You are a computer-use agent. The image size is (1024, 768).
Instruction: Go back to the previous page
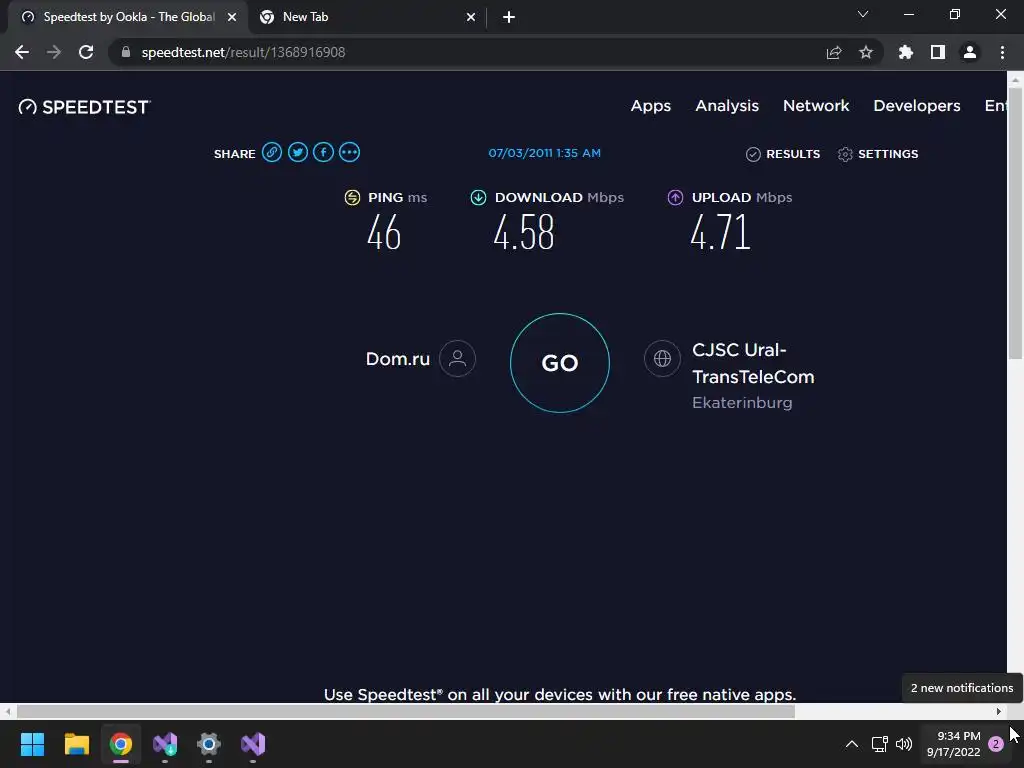click(x=22, y=52)
